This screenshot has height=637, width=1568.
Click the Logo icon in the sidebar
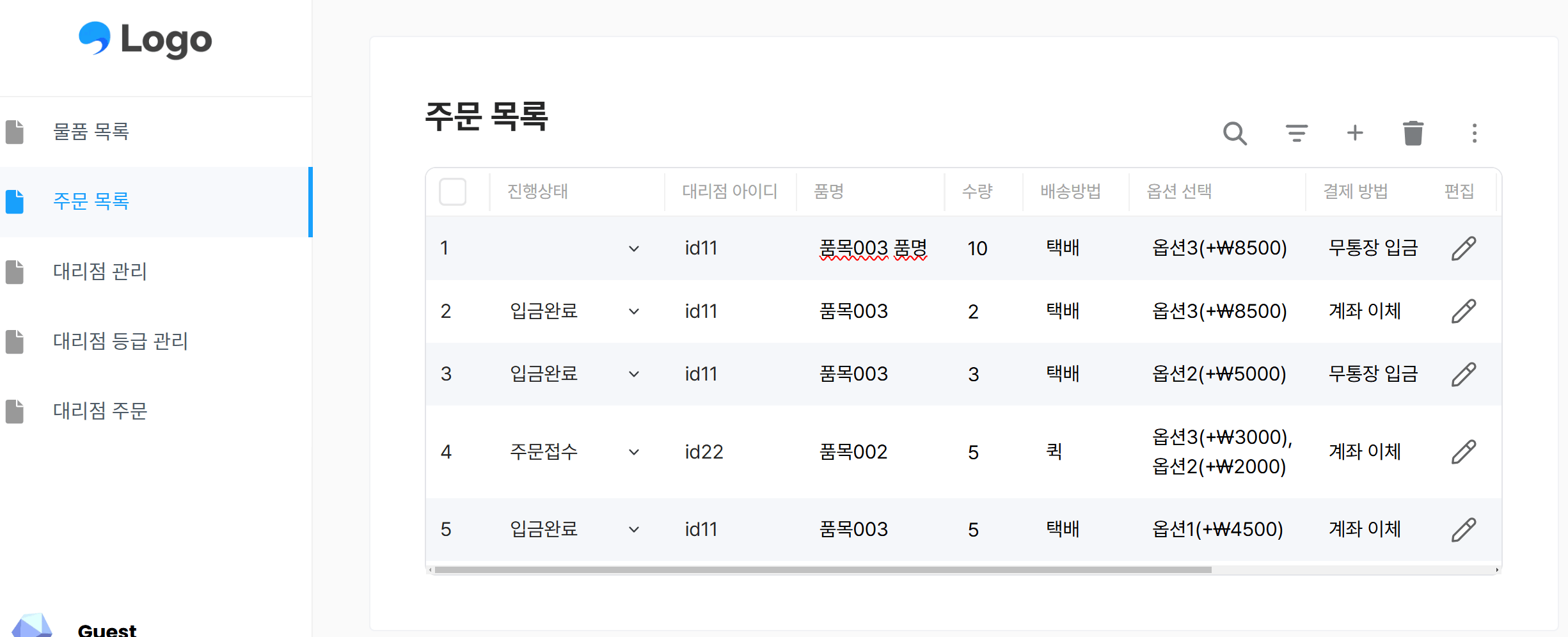point(96,40)
